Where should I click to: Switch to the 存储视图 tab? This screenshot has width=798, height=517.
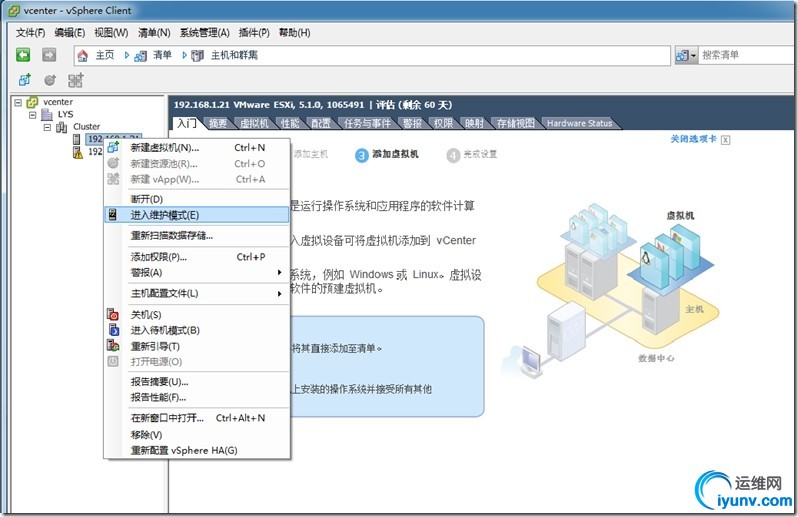click(x=516, y=123)
